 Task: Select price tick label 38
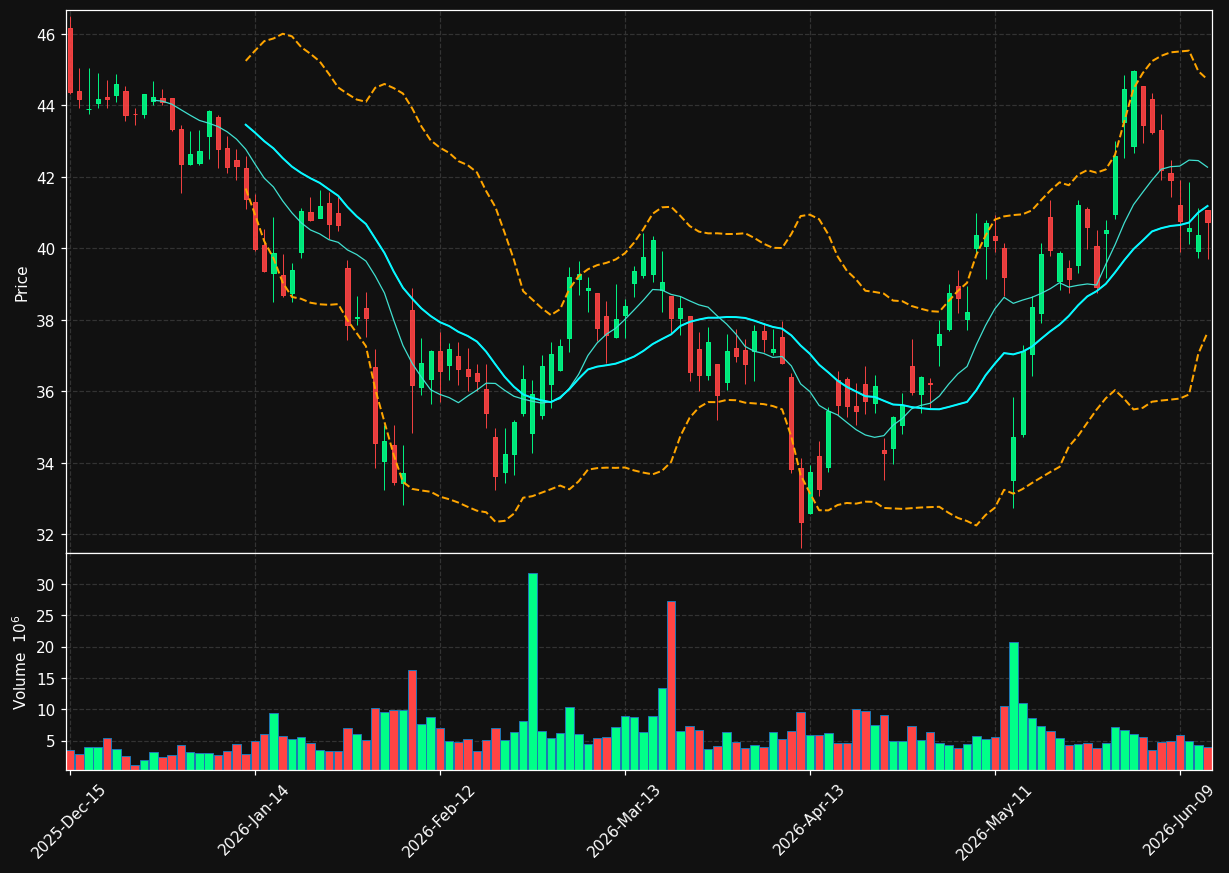tap(46, 321)
